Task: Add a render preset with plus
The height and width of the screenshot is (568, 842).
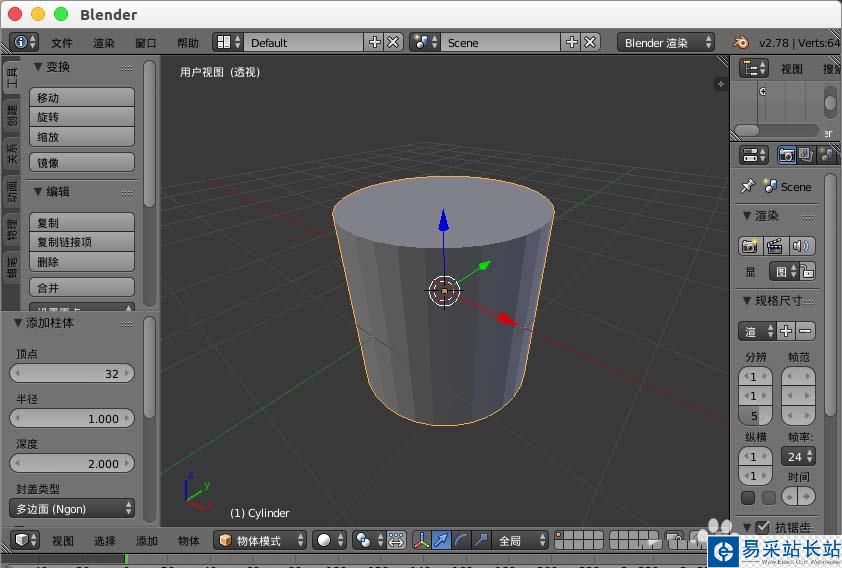Action: (786, 331)
